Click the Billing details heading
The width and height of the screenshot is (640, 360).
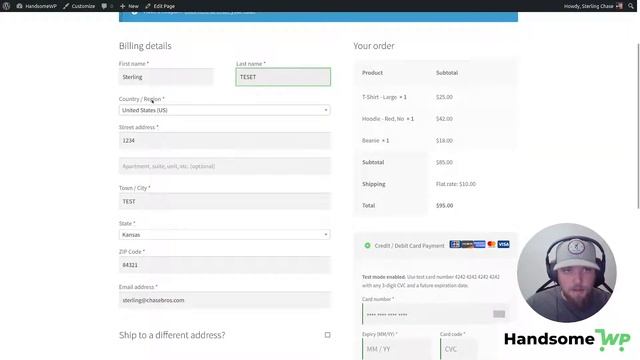[x=145, y=46]
